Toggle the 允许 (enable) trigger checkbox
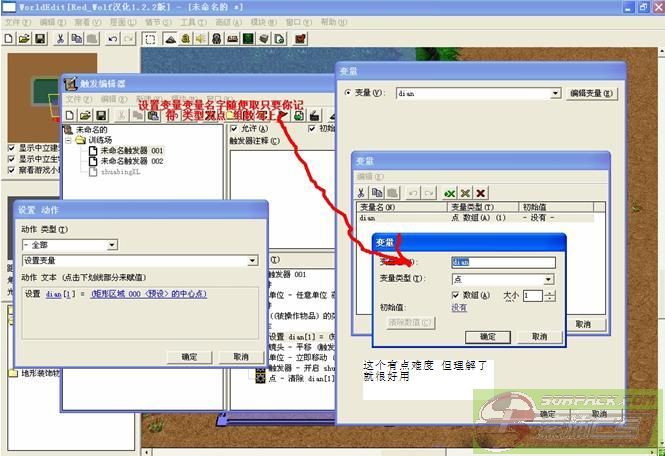This screenshot has width=665, height=456. point(235,129)
